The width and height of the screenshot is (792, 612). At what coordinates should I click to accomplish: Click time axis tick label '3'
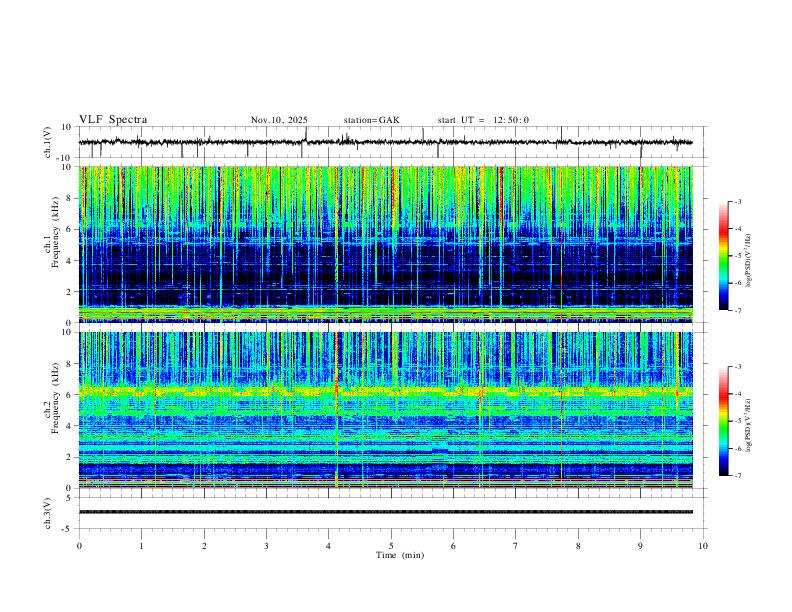(266, 546)
